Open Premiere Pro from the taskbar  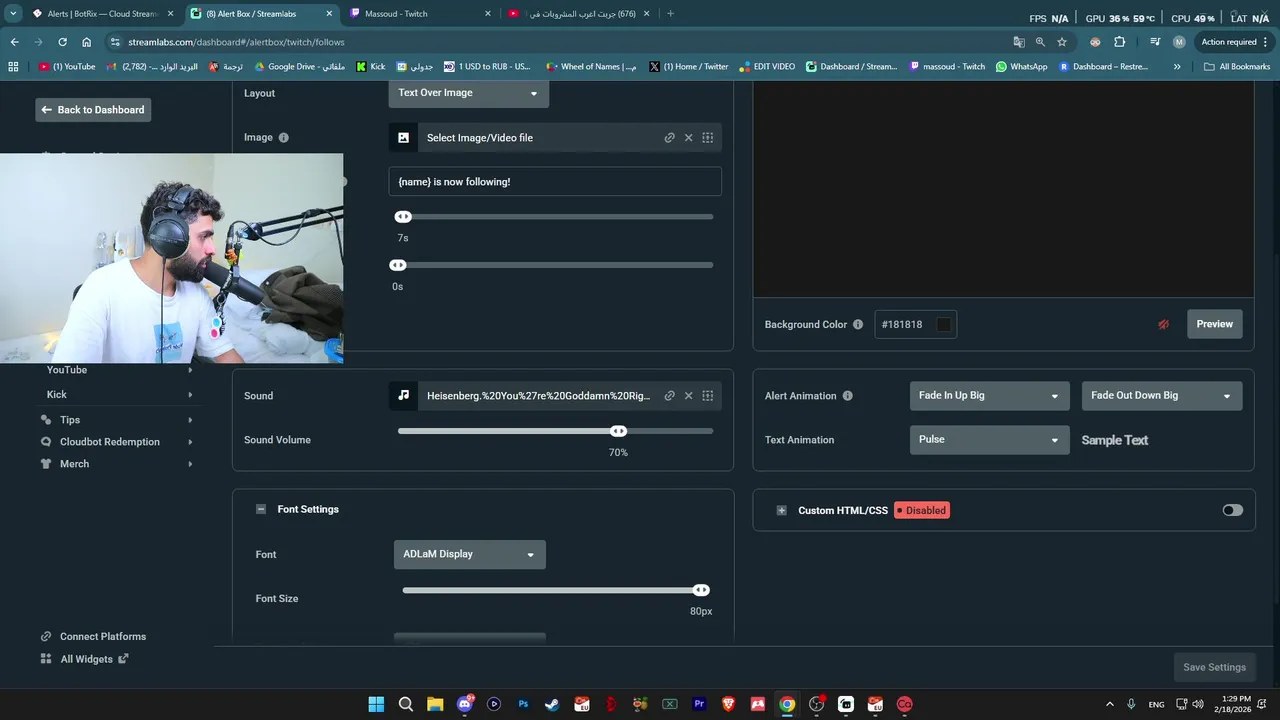coord(699,704)
